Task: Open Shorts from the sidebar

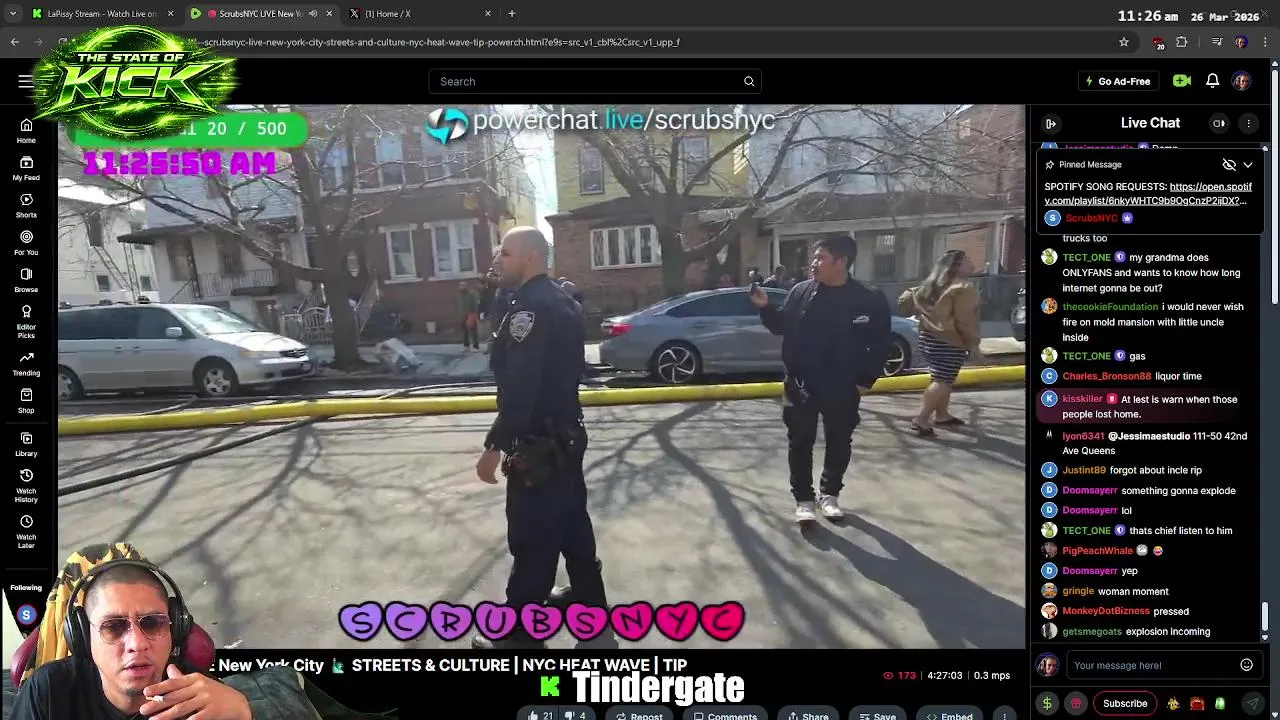Action: click(x=26, y=205)
